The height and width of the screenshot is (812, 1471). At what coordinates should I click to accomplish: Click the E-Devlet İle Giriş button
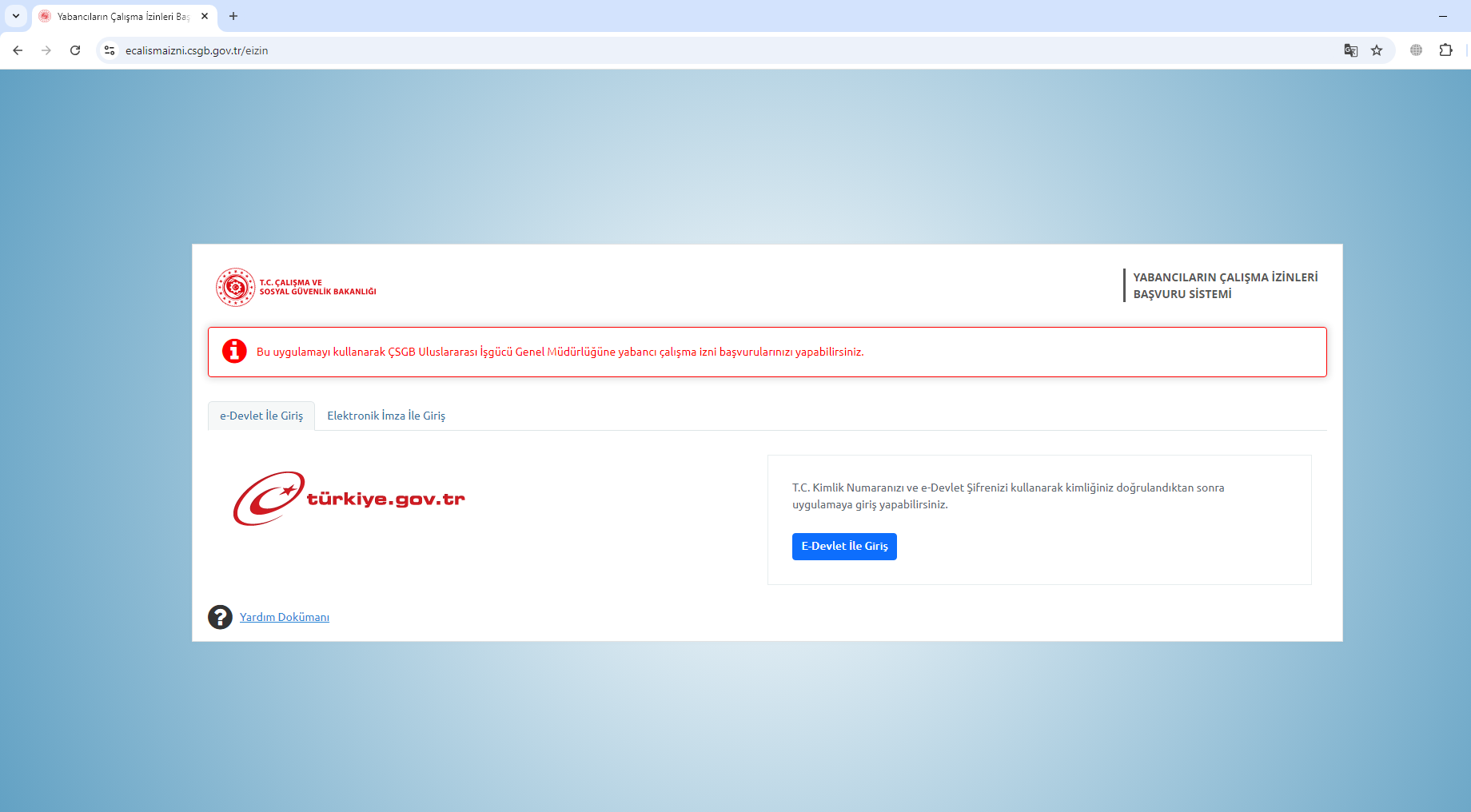pos(844,547)
